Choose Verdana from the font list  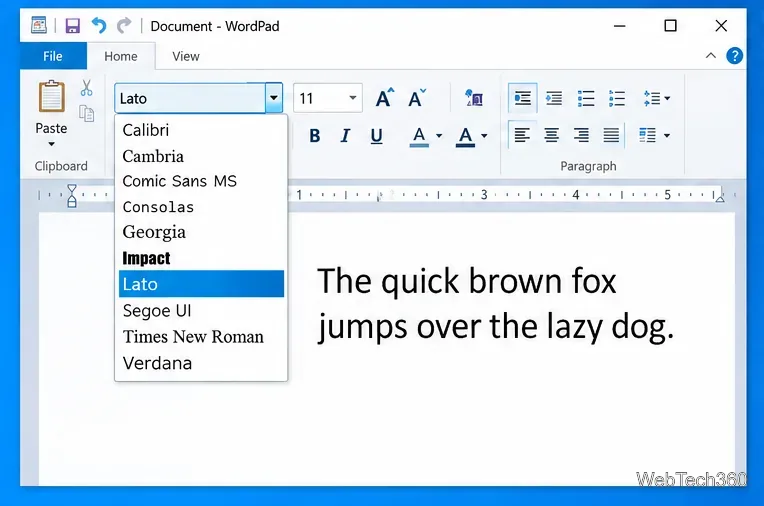201,363
